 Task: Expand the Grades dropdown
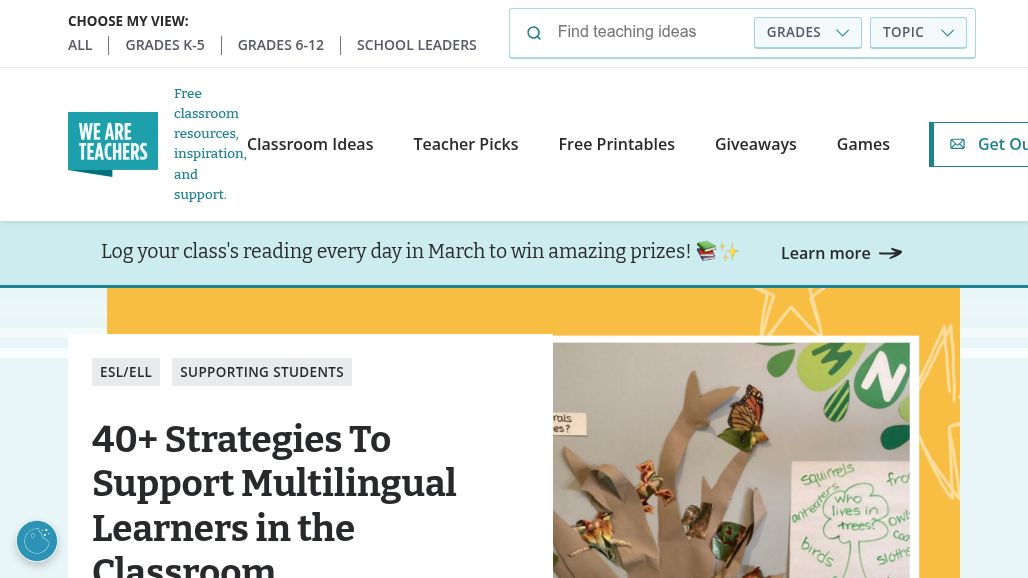click(807, 32)
